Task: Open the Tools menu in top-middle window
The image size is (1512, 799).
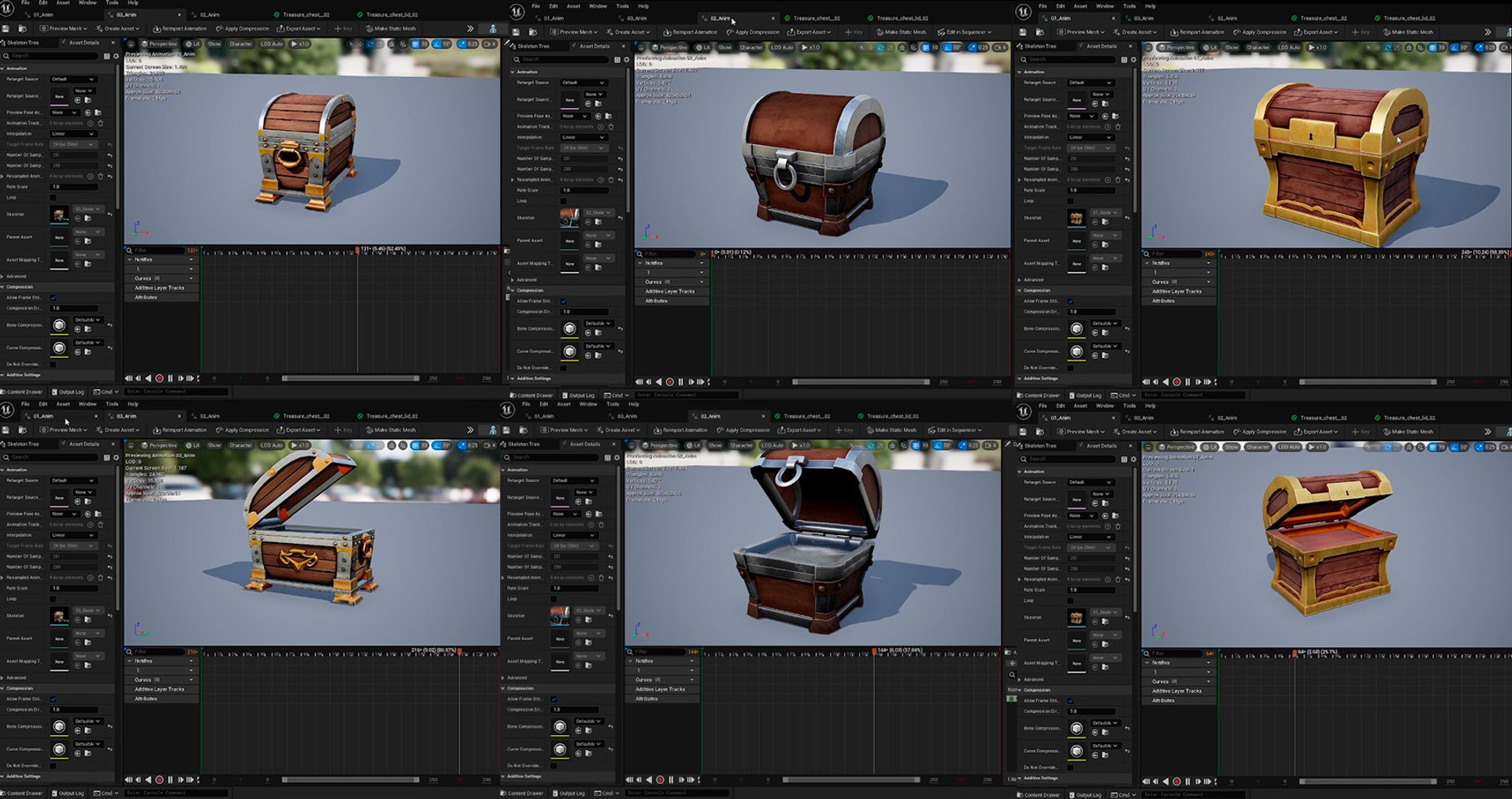Action: 622,6
